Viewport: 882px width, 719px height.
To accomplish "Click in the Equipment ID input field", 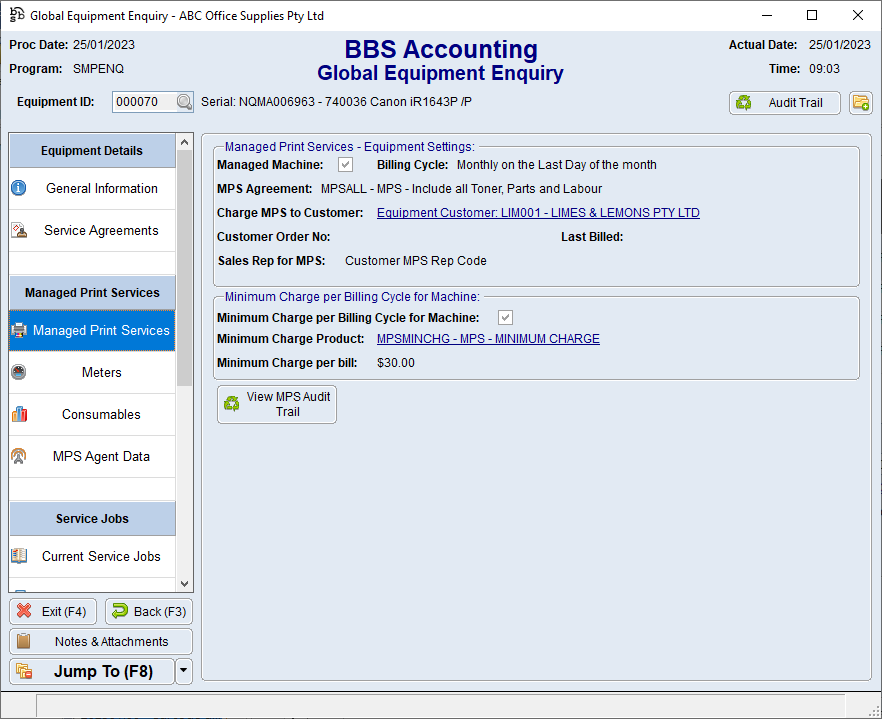I will click(x=143, y=102).
